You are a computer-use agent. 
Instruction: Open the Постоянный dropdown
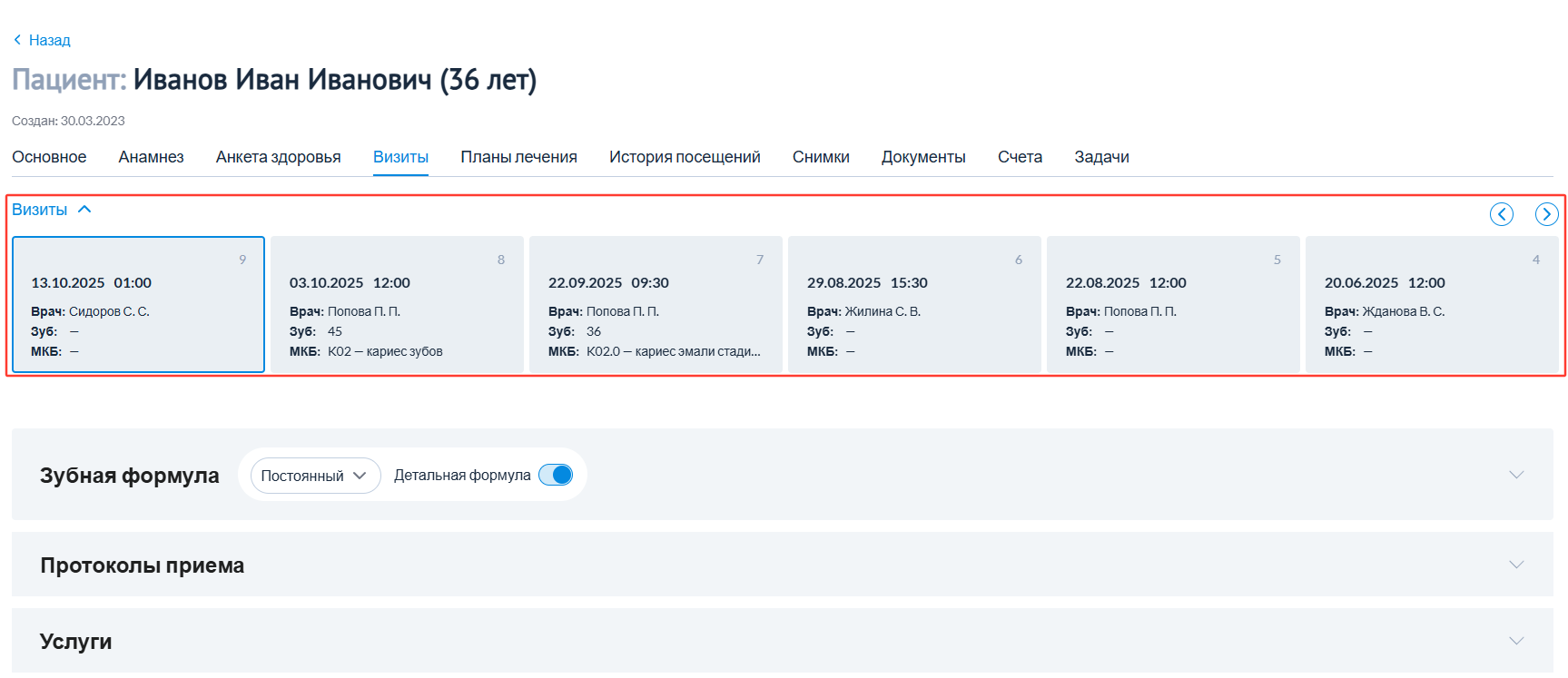pyautogui.click(x=315, y=476)
